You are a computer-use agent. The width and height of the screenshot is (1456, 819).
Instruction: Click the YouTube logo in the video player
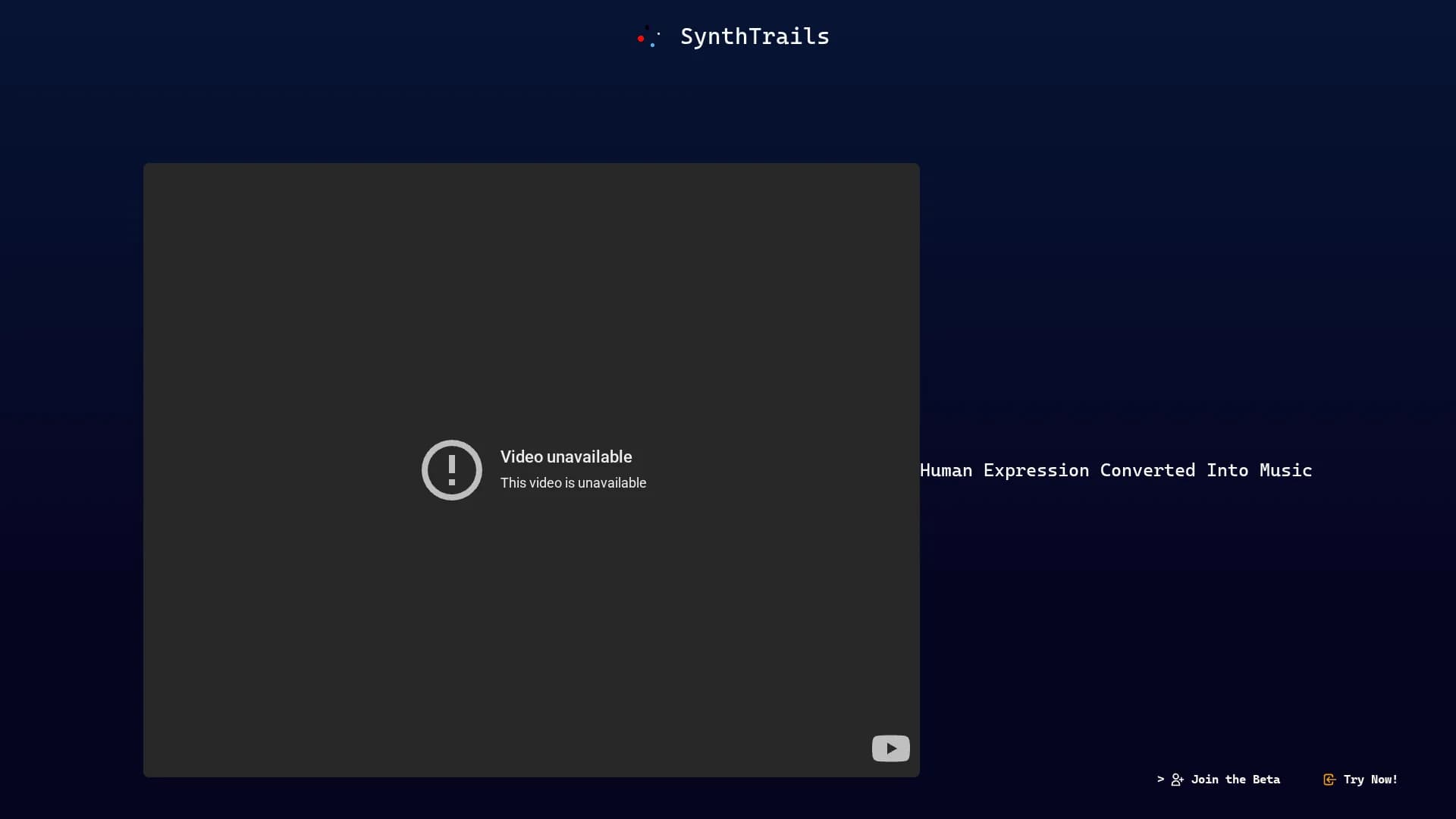pos(891,748)
